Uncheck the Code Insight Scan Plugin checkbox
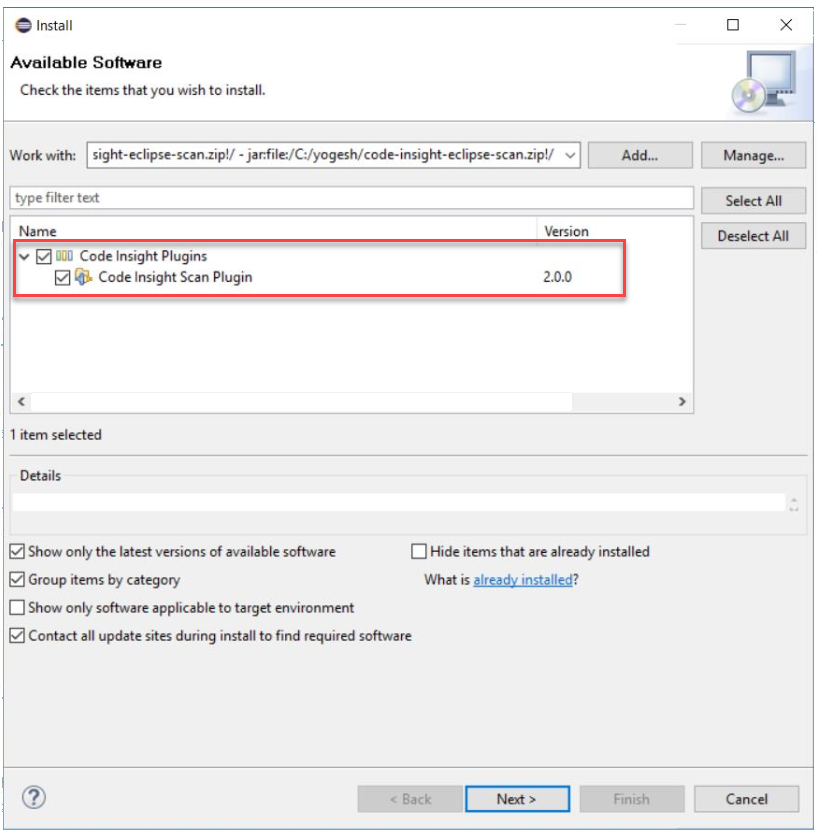This screenshot has width=817, height=836. 62,277
